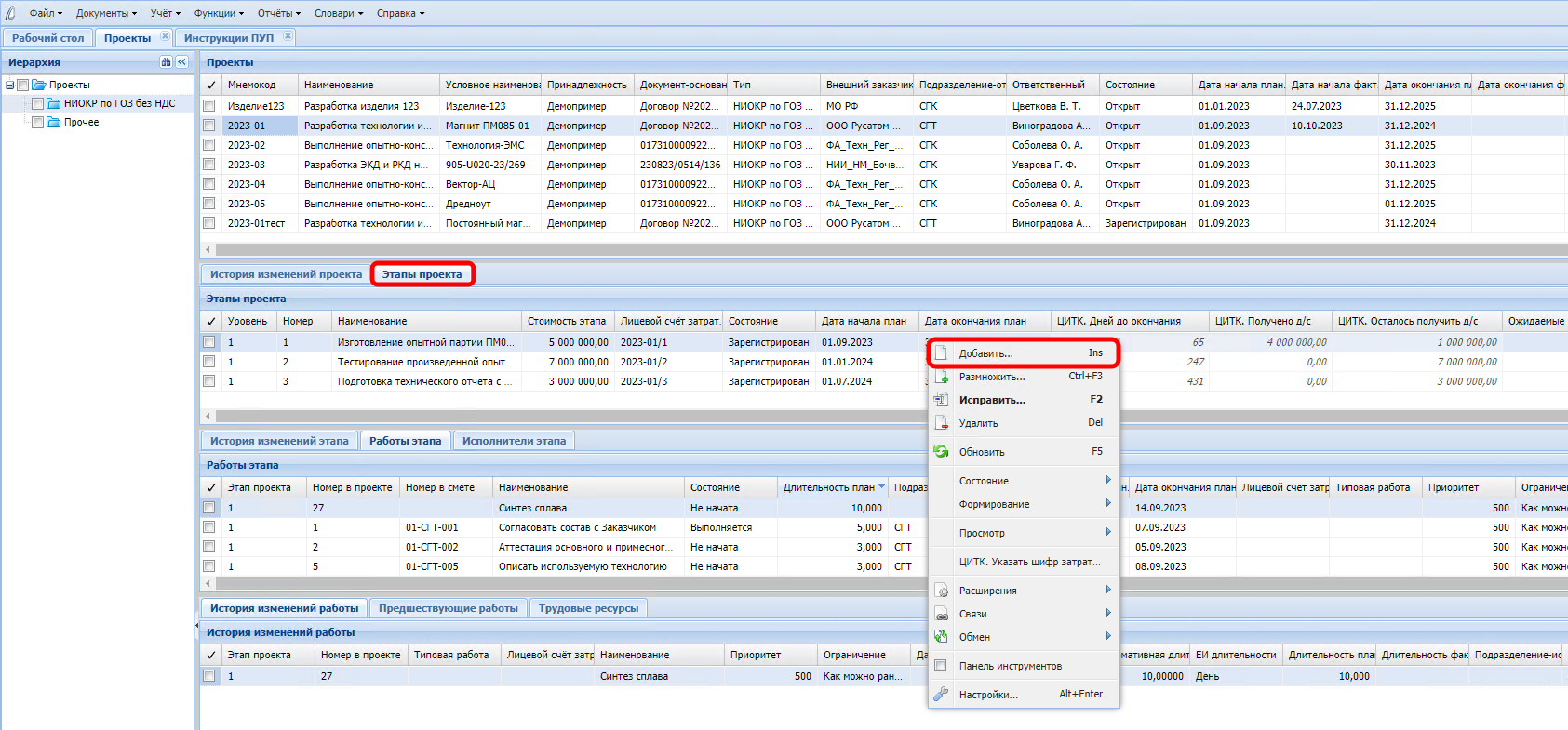Click the horizontal scrollbar under the Проекты table
The image size is (1568, 730).
click(x=838, y=249)
